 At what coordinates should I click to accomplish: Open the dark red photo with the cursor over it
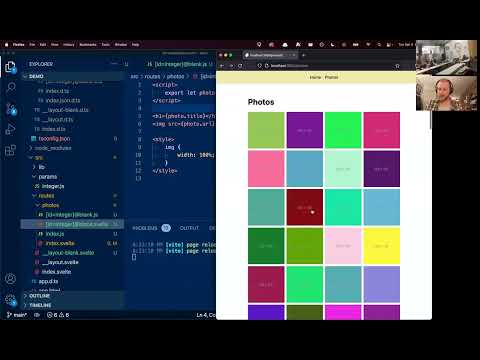coord(305,207)
